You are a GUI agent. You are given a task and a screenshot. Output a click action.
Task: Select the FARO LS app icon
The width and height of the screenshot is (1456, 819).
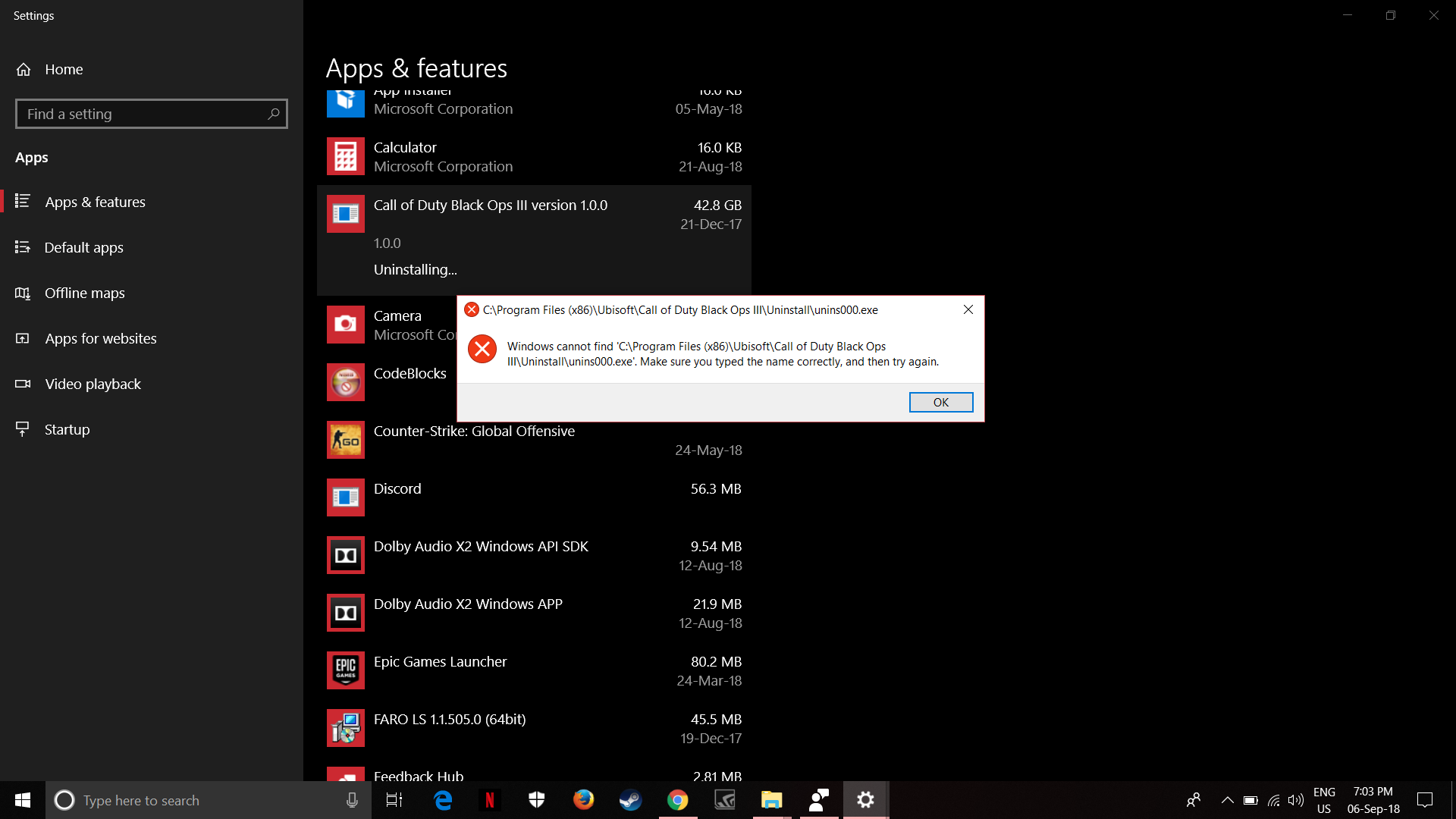tap(346, 729)
